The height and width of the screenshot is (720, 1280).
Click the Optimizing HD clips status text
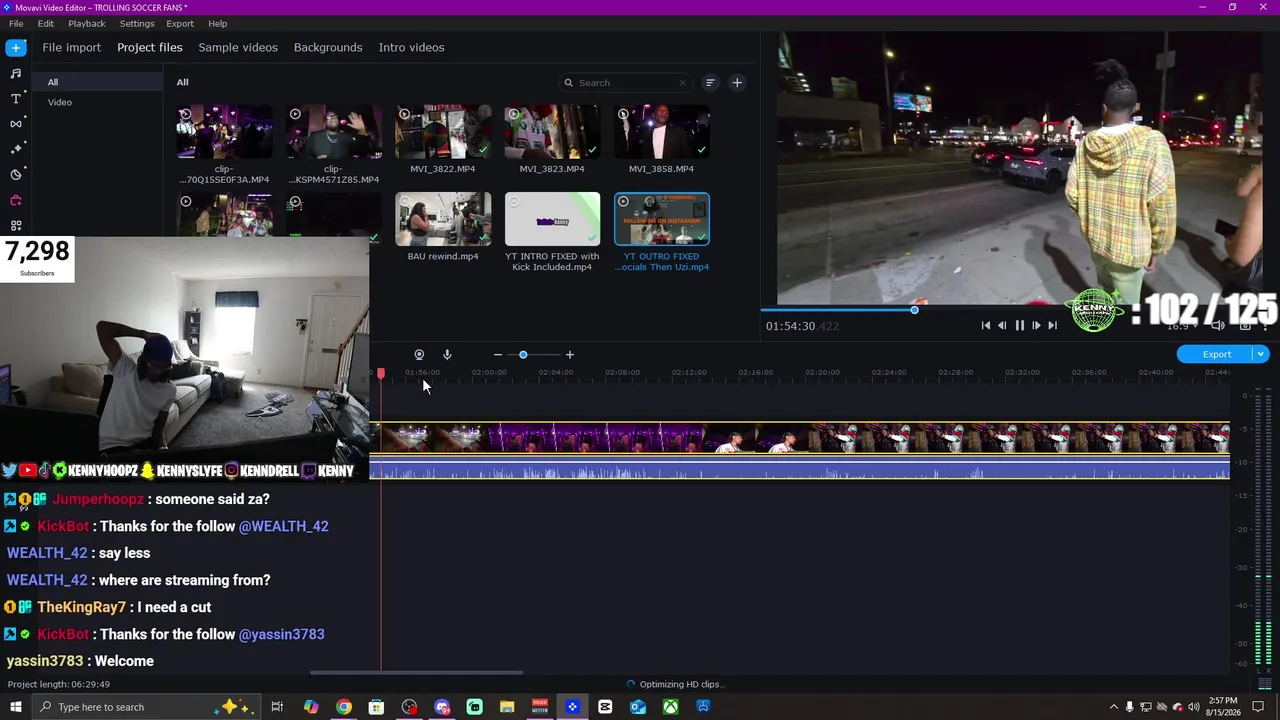coord(680,684)
